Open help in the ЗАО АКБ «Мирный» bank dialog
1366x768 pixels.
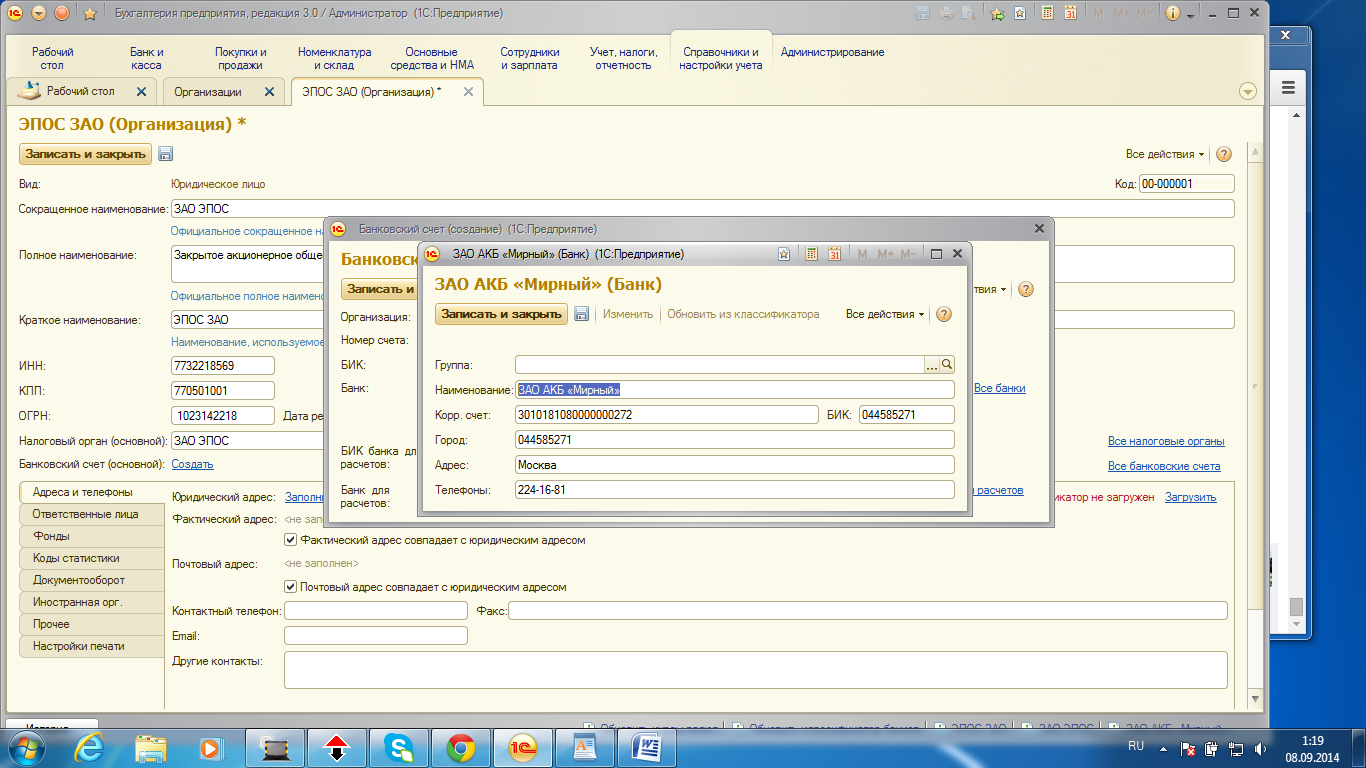(944, 314)
